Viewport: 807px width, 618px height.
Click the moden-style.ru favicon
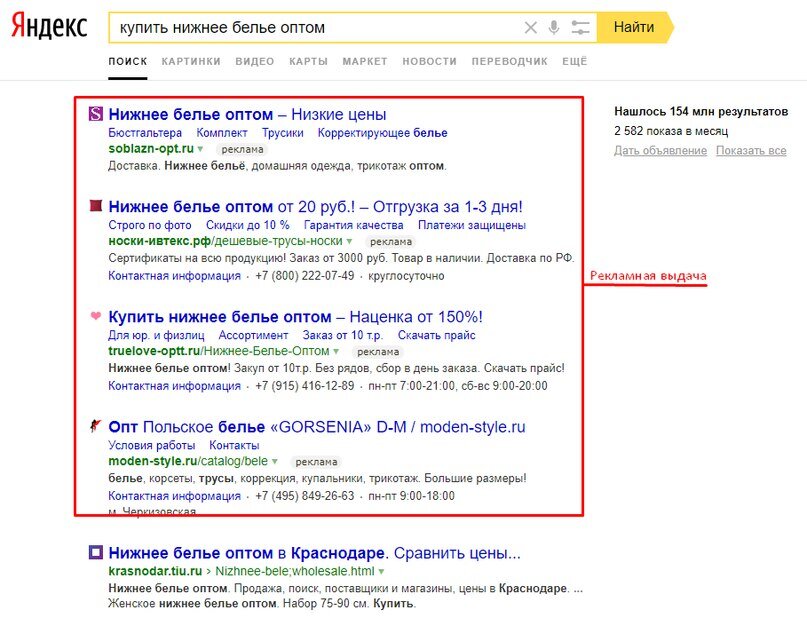point(96,426)
